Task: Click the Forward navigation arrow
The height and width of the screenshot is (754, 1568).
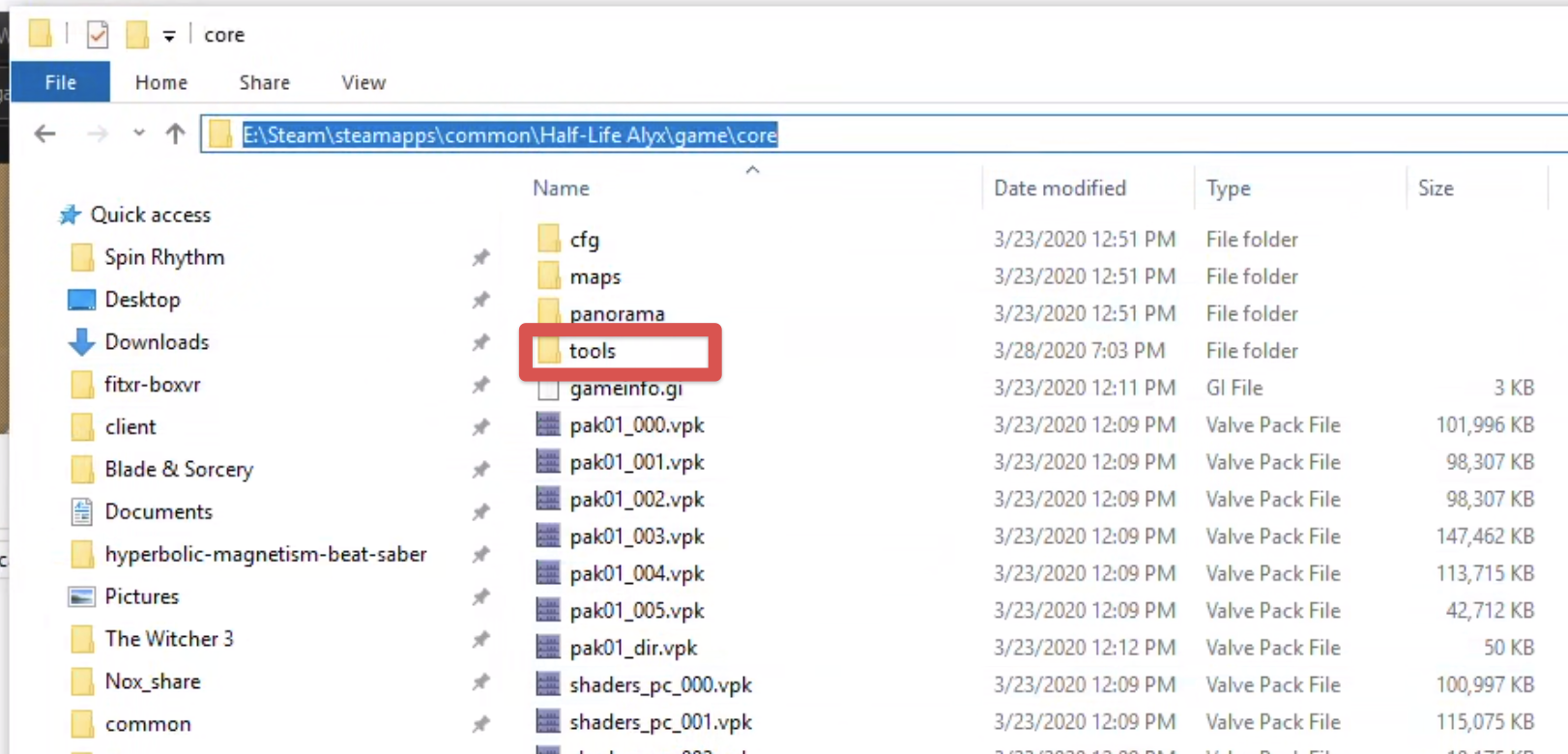Action: pos(98,133)
